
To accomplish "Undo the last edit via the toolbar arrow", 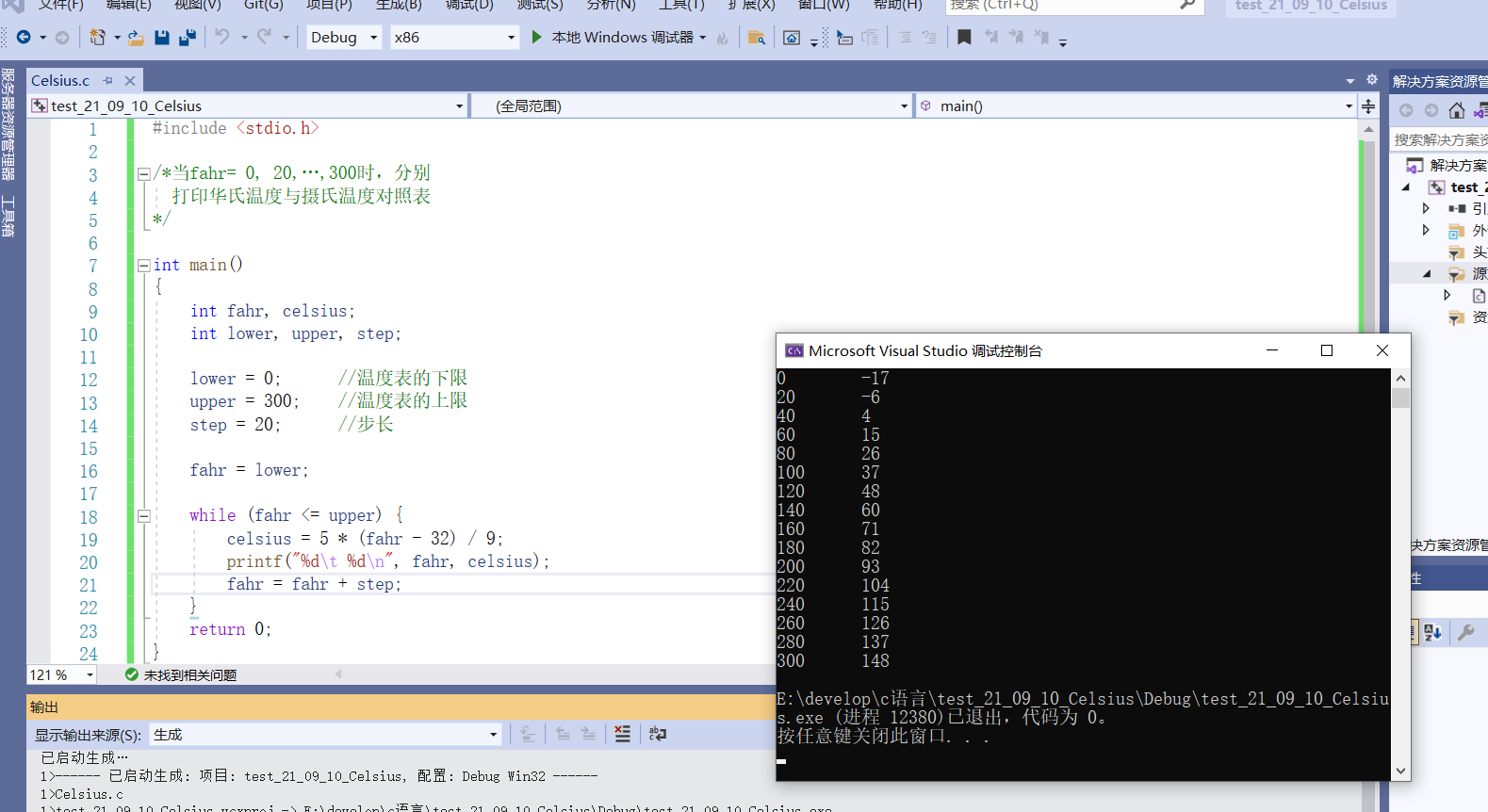I will (222, 37).
